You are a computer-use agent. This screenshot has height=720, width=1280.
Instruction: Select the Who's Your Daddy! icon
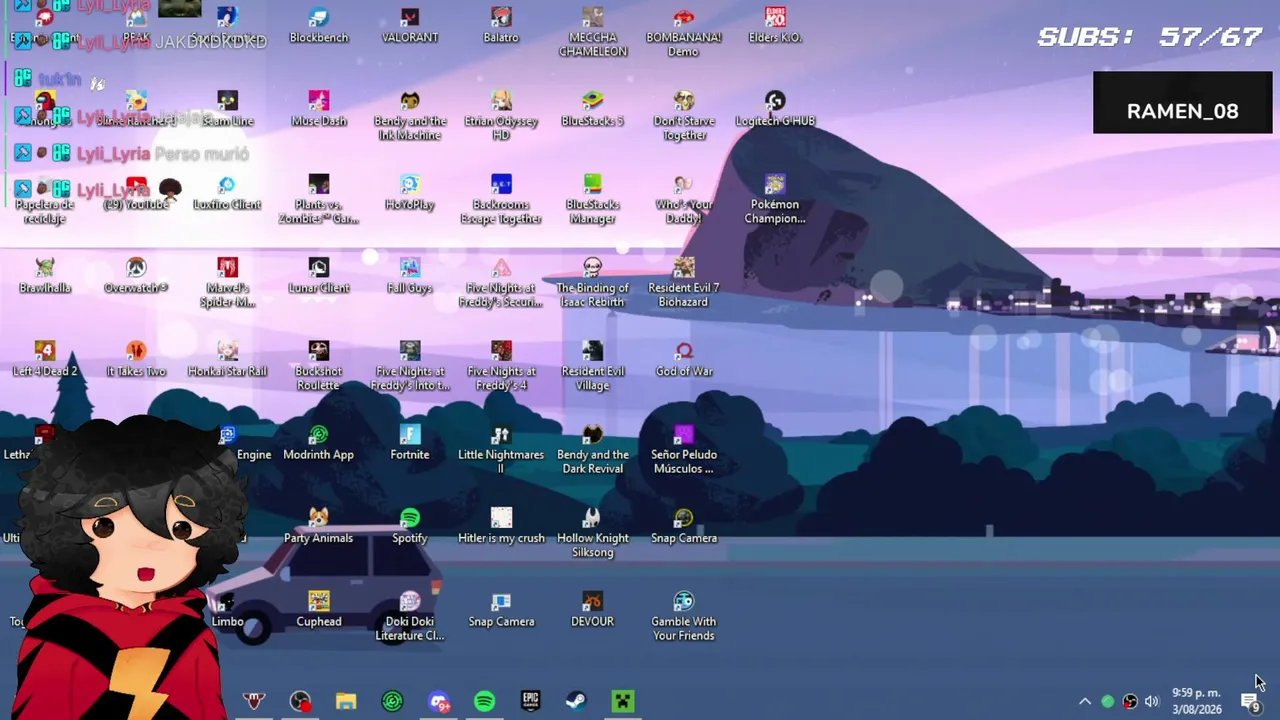(x=684, y=199)
